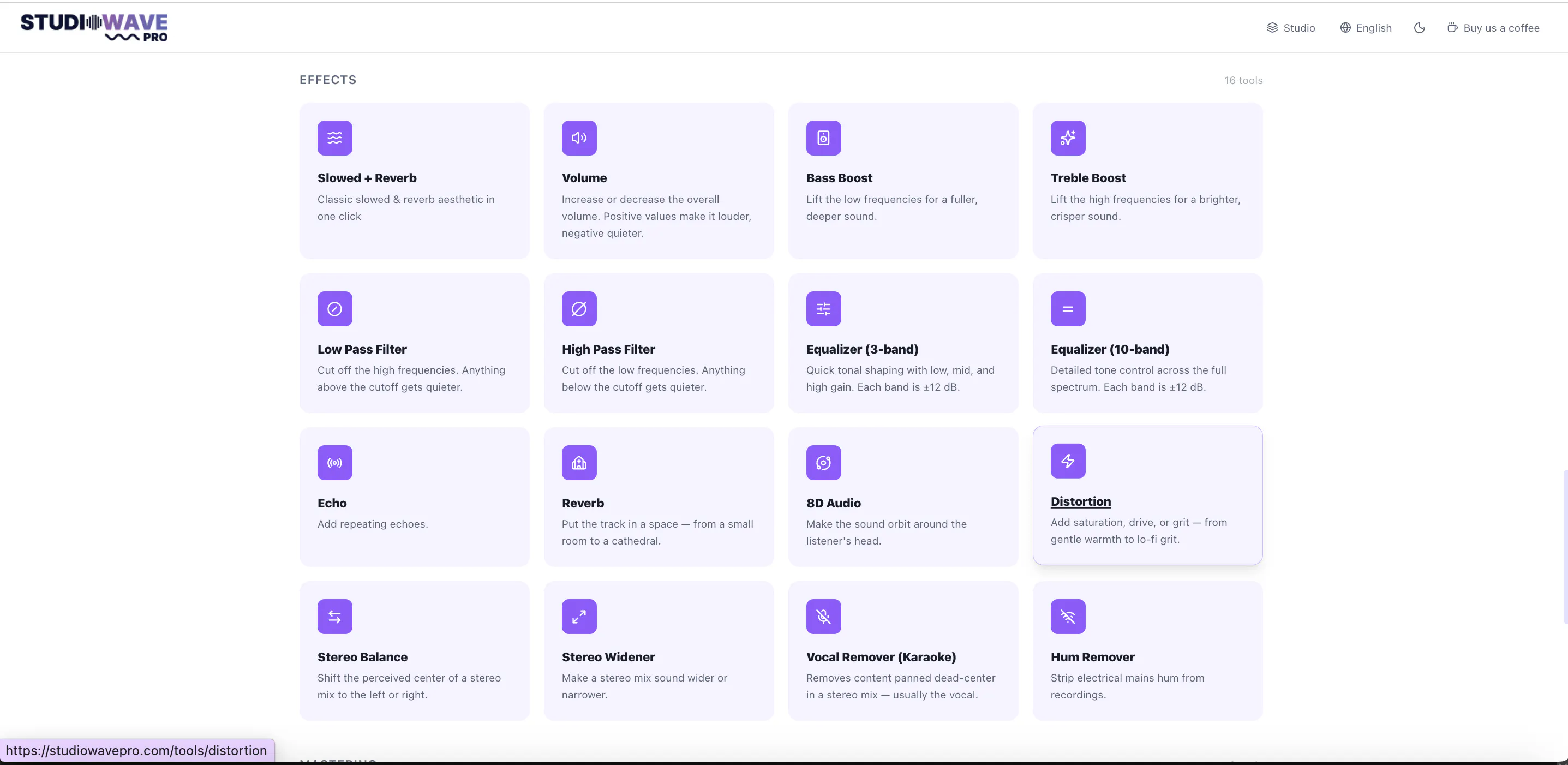Click the '16 tools' count label
Viewport: 1568px width, 765px height.
point(1243,80)
